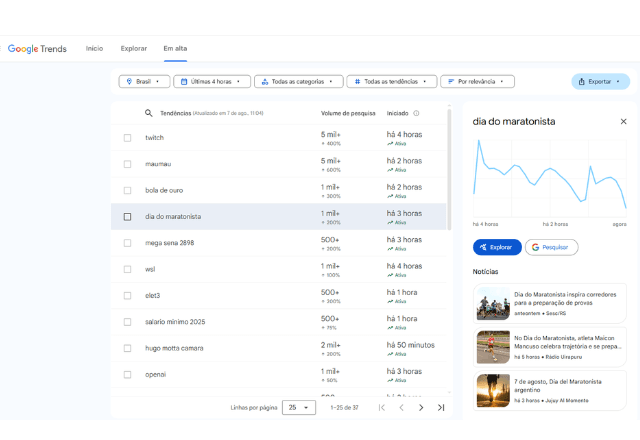Open the Maicon Mancuso news article

(549, 347)
